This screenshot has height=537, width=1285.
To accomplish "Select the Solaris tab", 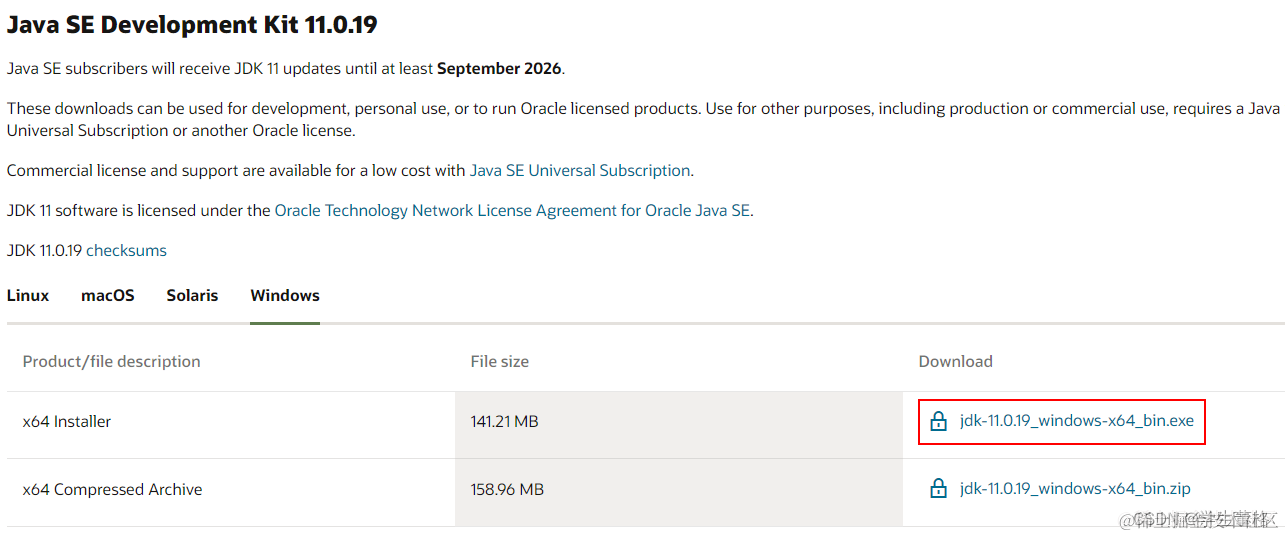I will 192,295.
